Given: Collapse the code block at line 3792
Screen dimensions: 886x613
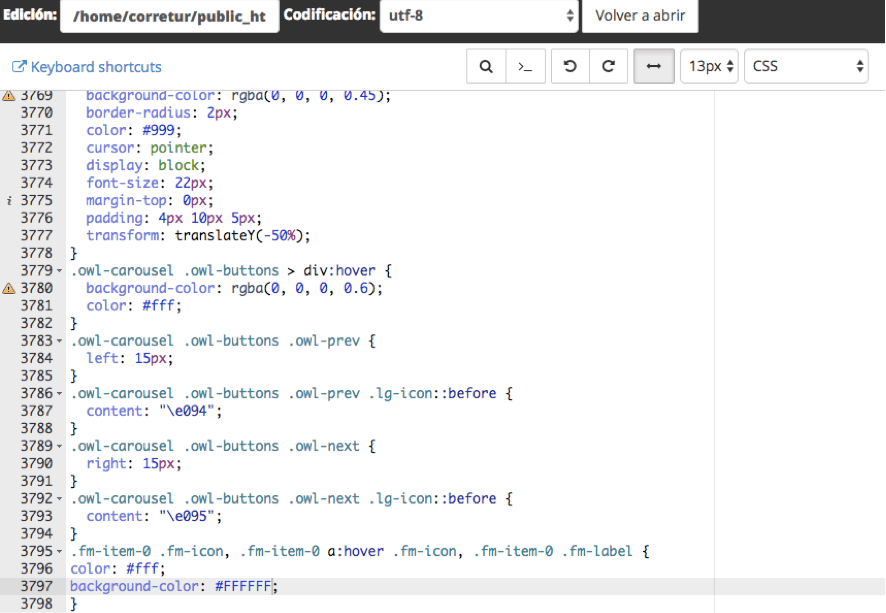Looking at the screenshot, I should [x=59, y=498].
